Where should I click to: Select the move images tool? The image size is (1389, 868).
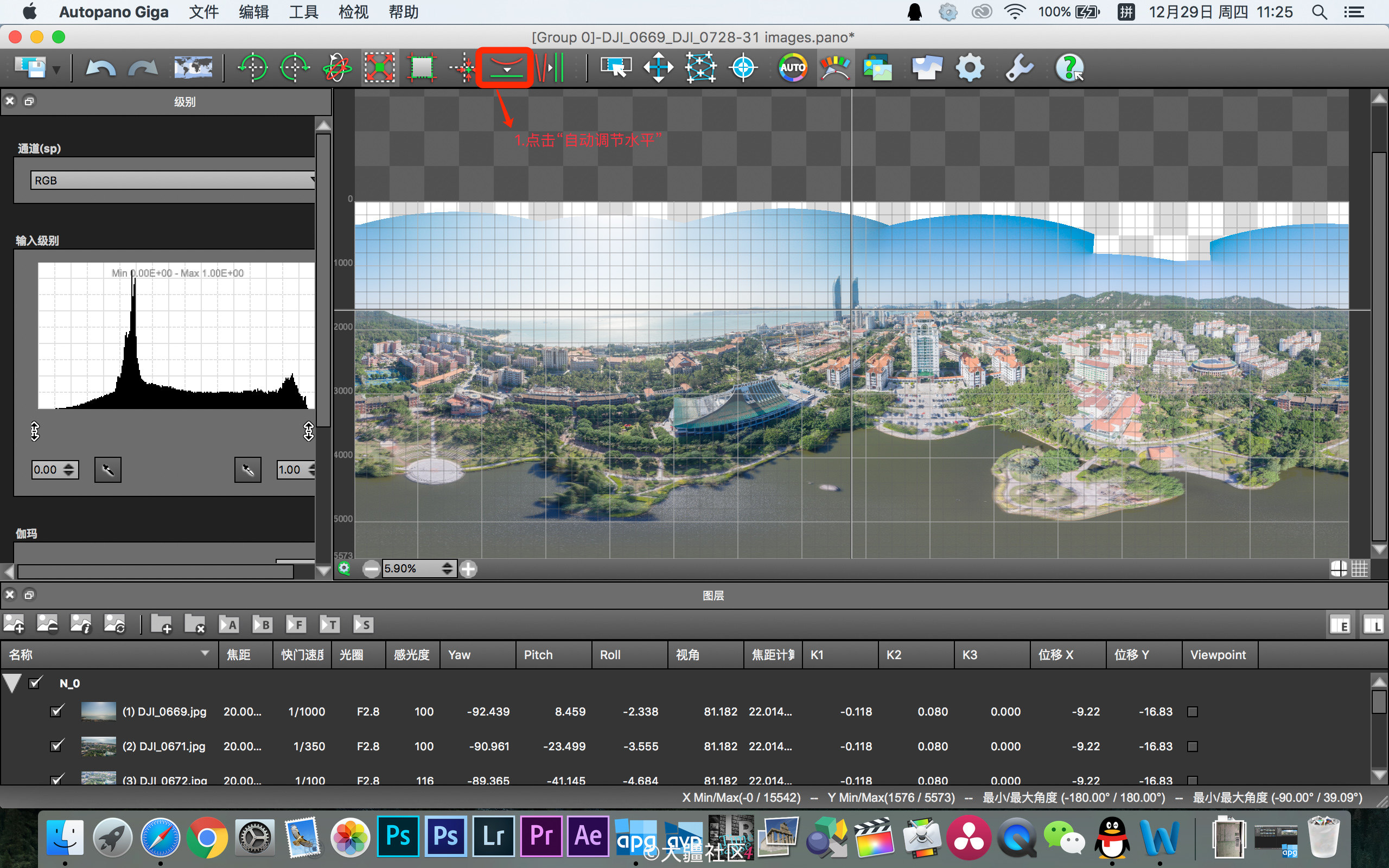(x=658, y=68)
